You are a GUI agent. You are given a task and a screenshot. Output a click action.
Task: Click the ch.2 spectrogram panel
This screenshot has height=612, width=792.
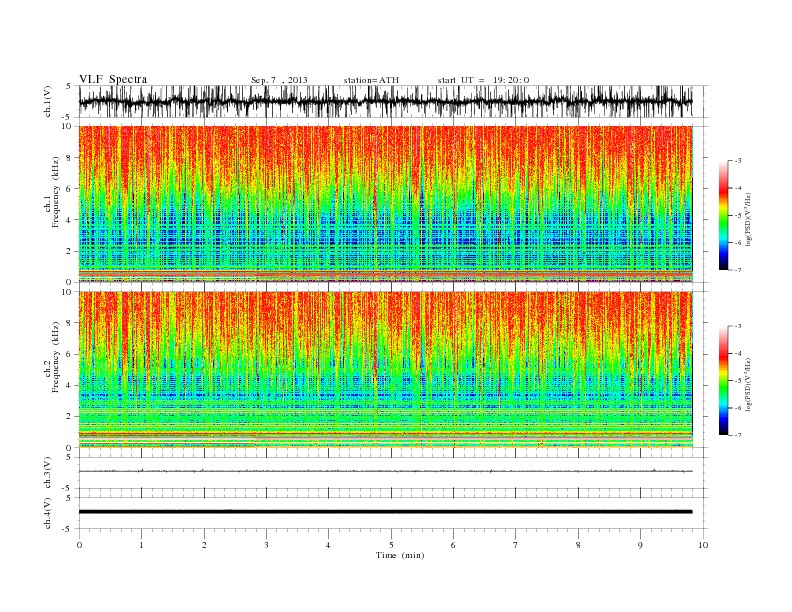[x=385, y=370]
